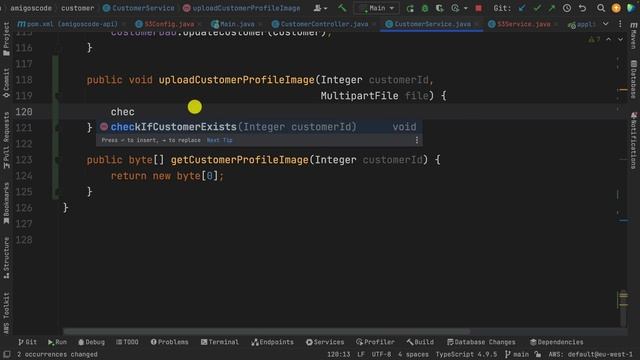This screenshot has height=360, width=640.
Task: Click the Build project hammer icon
Action: (x=342, y=8)
